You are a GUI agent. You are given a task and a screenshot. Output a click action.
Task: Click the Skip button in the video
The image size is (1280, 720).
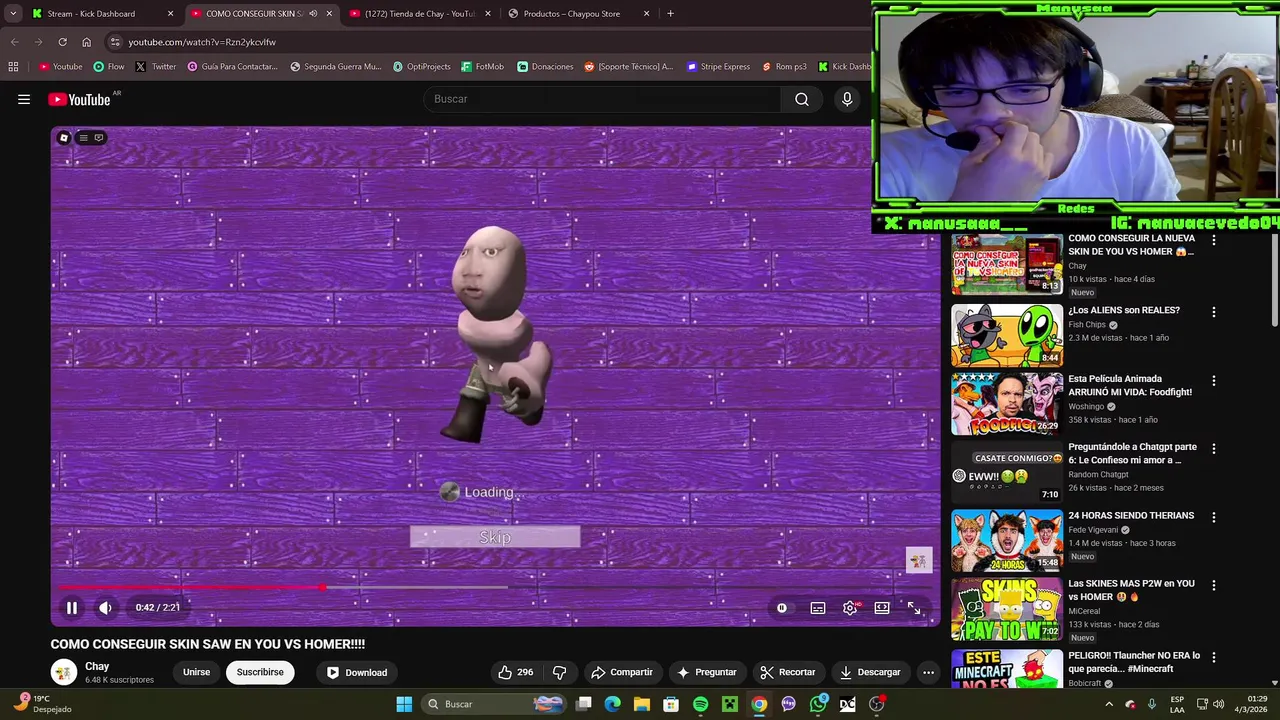pos(495,537)
